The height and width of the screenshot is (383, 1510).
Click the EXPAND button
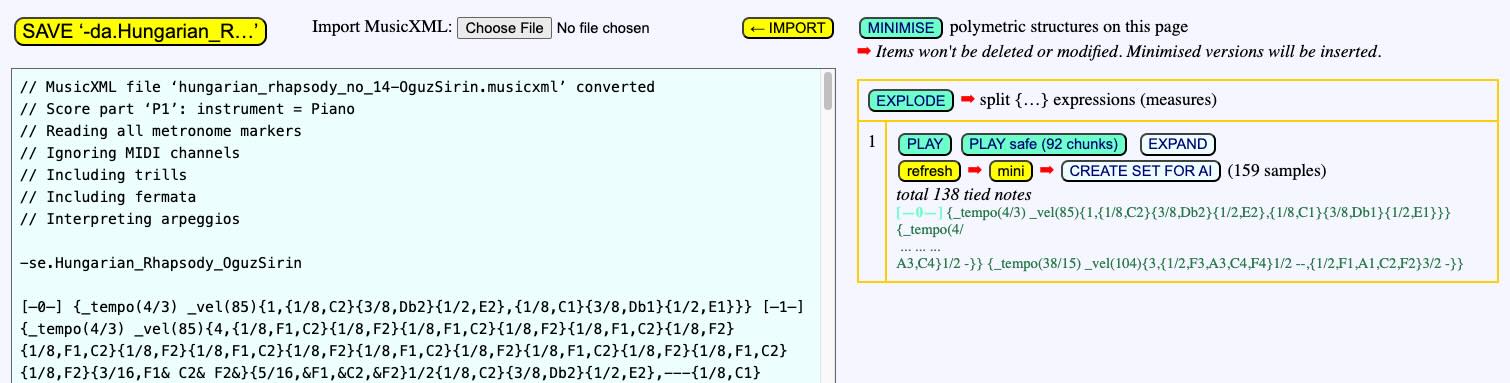click(x=1179, y=144)
